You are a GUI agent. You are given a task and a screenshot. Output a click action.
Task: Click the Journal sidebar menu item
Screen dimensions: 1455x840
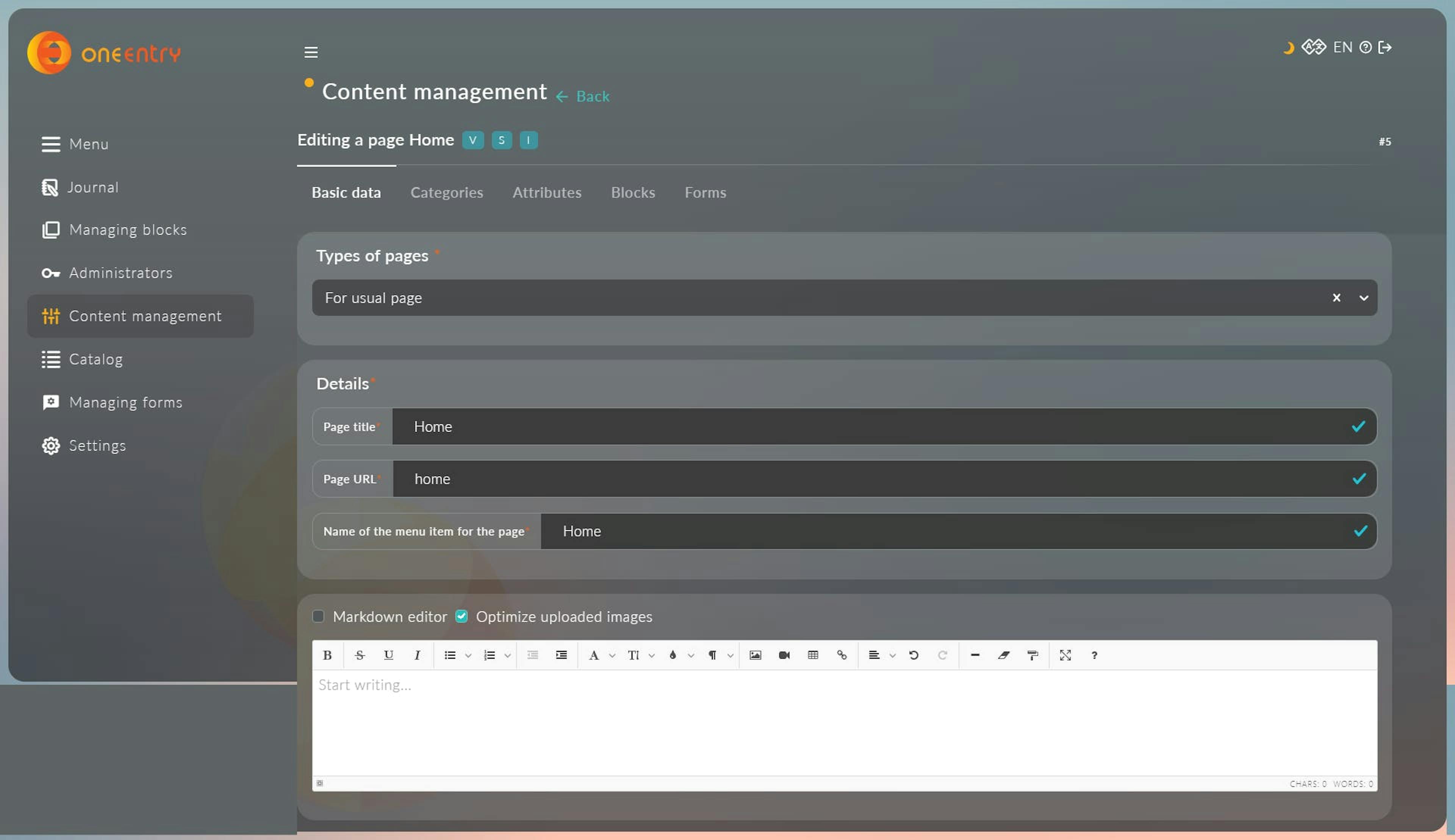tap(93, 188)
